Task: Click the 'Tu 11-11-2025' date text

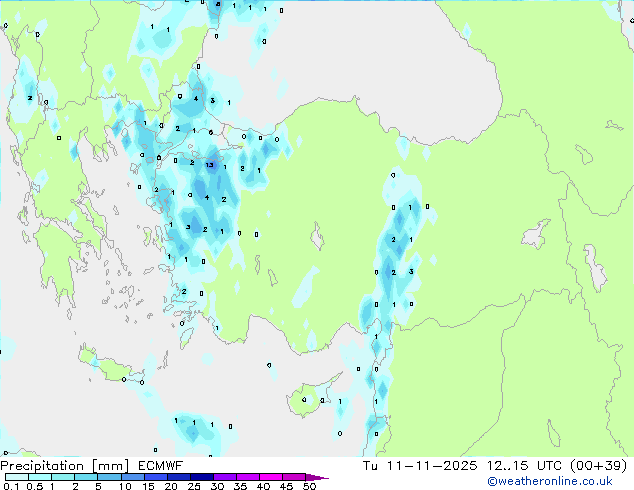Action: pyautogui.click(x=420, y=466)
